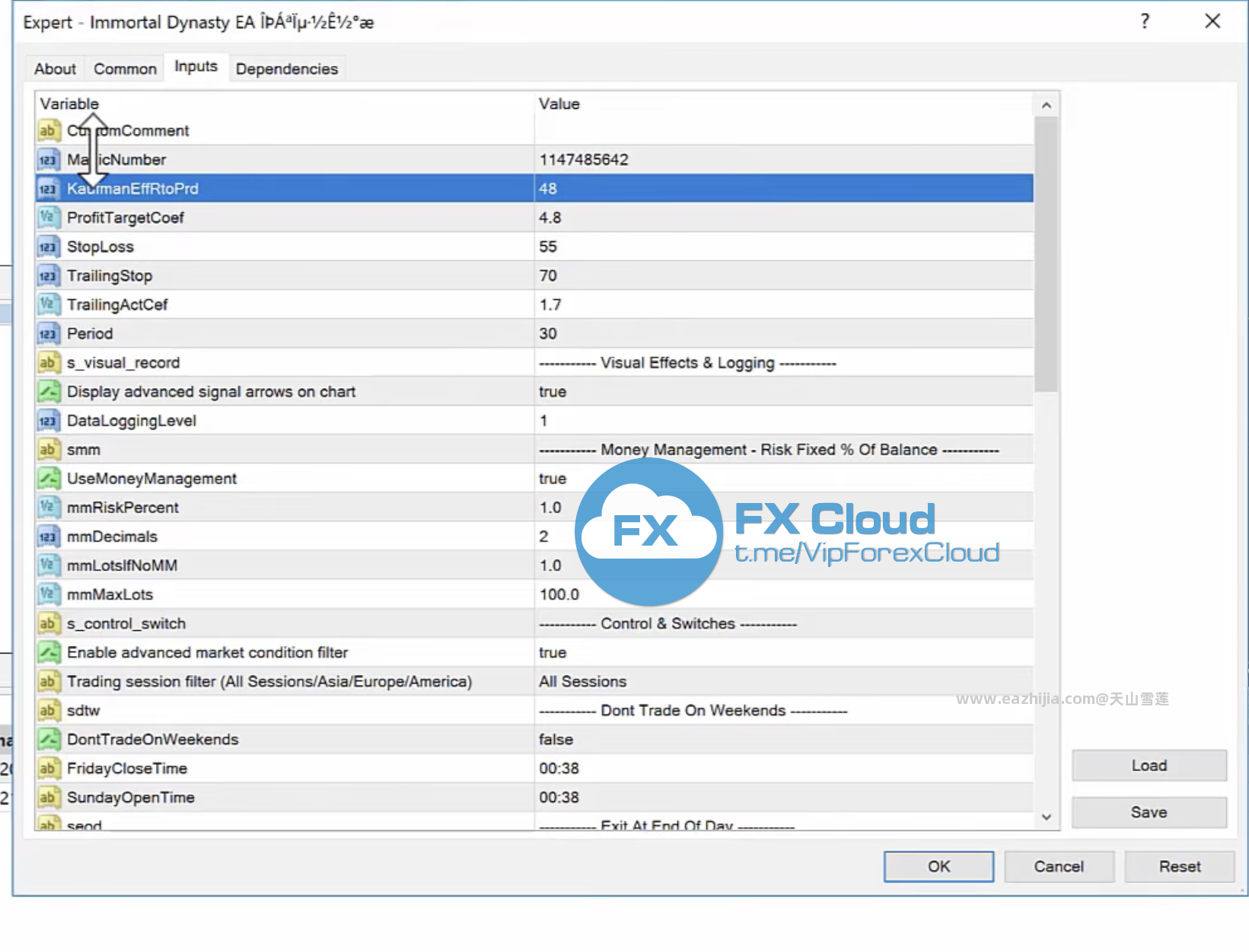Screen dimensions: 1249x952
Task: Click the SundayOpenTime value 00:38
Action: [559, 798]
